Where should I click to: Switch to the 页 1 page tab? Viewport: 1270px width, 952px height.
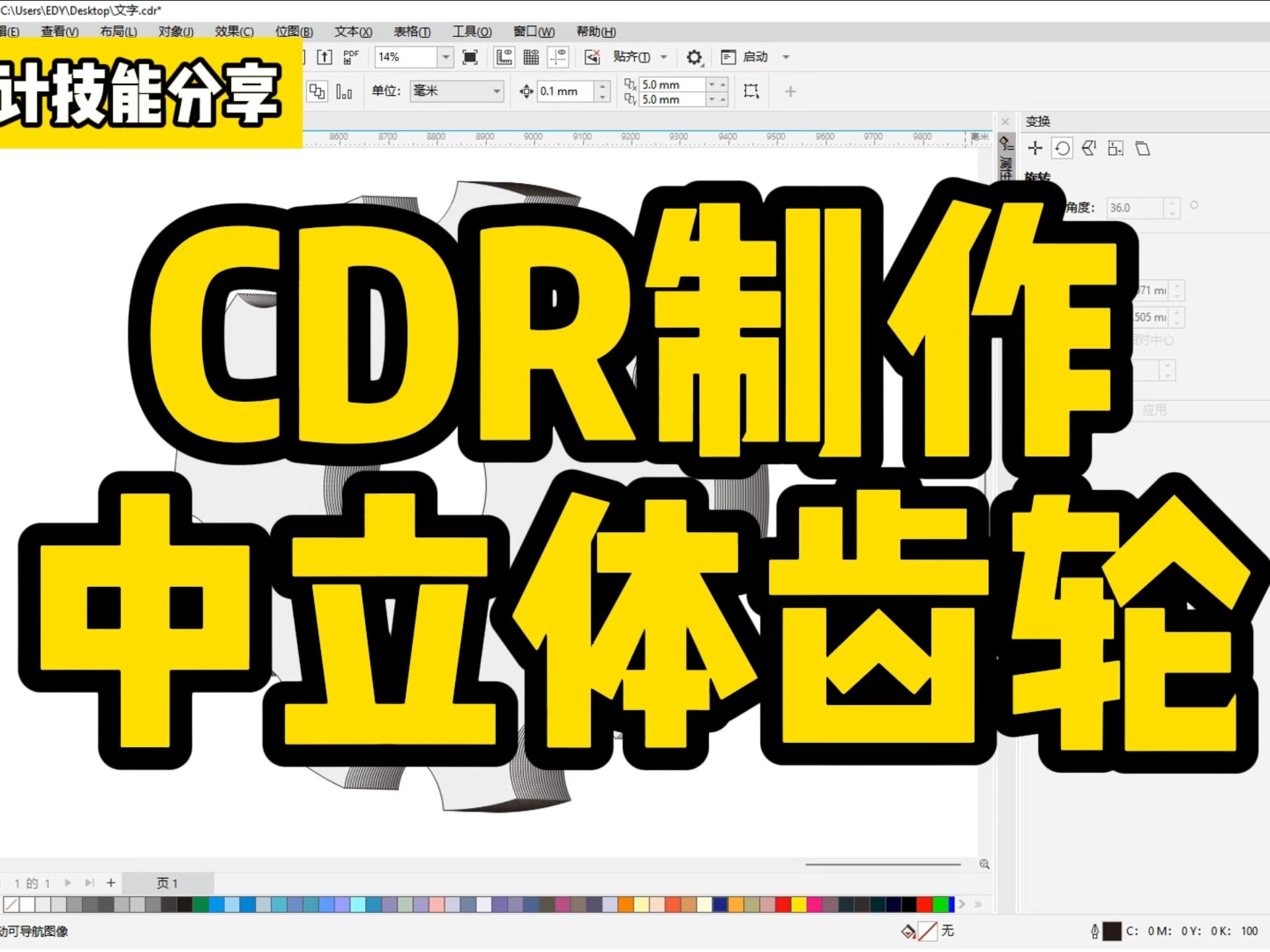[x=169, y=883]
